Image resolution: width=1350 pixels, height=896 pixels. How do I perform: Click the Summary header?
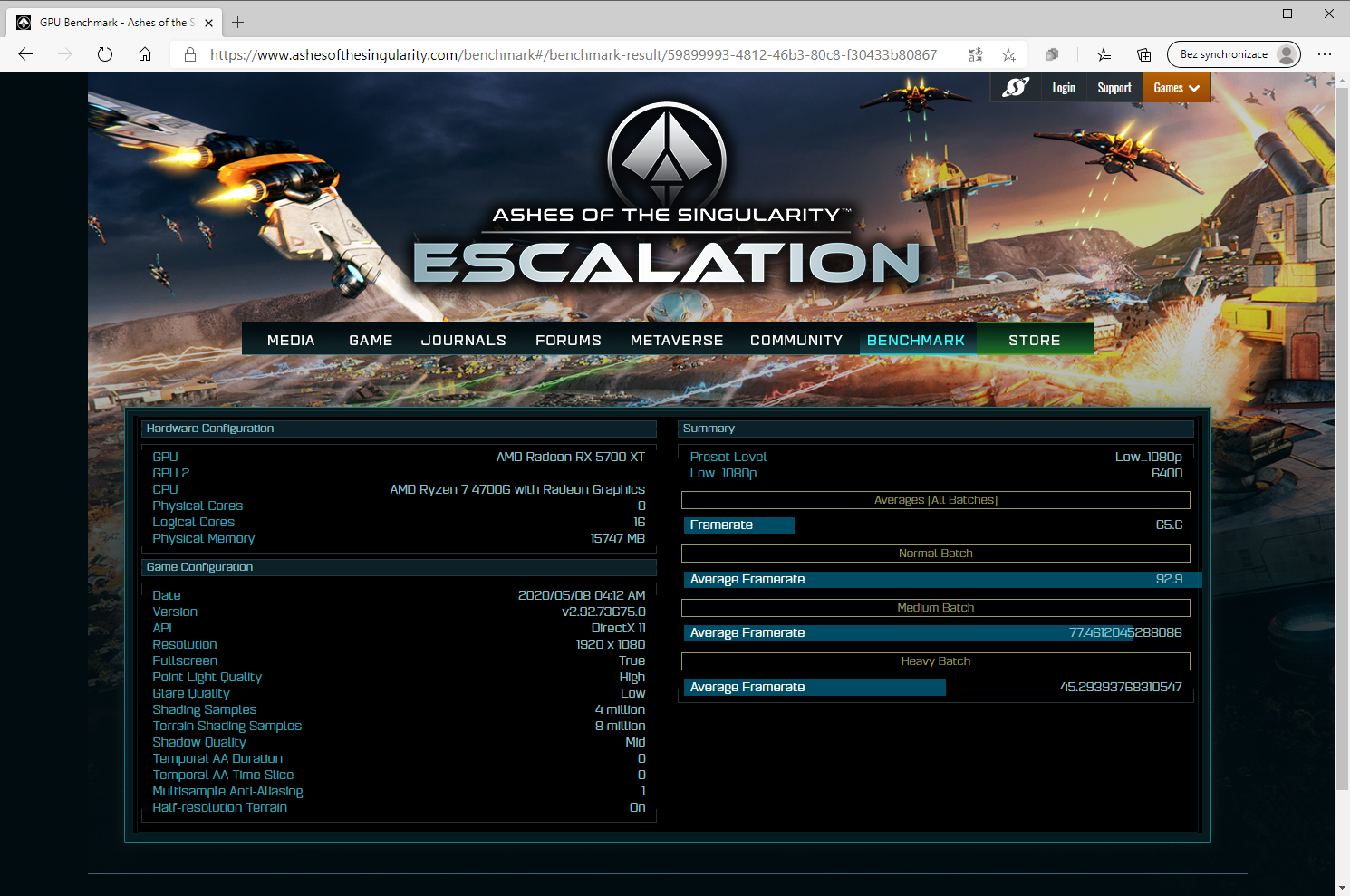pyautogui.click(x=936, y=429)
